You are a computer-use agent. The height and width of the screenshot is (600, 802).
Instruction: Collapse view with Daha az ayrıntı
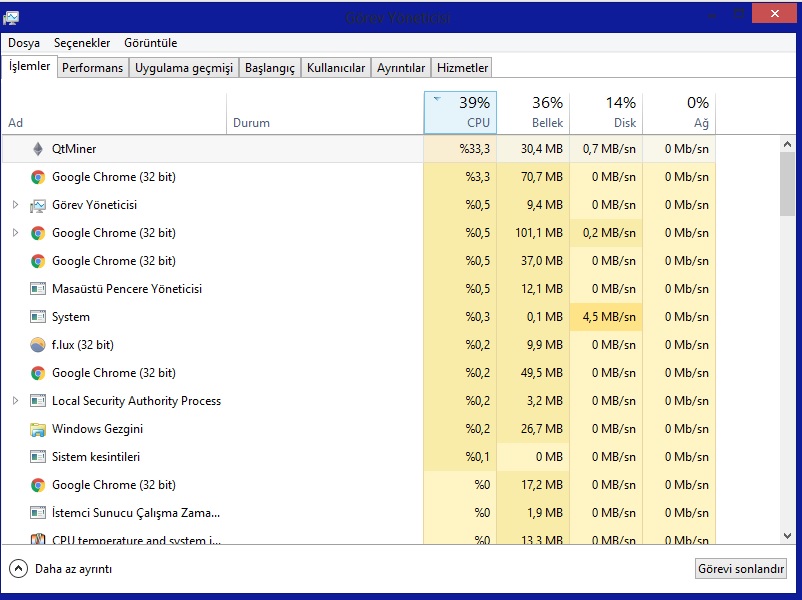[60, 569]
